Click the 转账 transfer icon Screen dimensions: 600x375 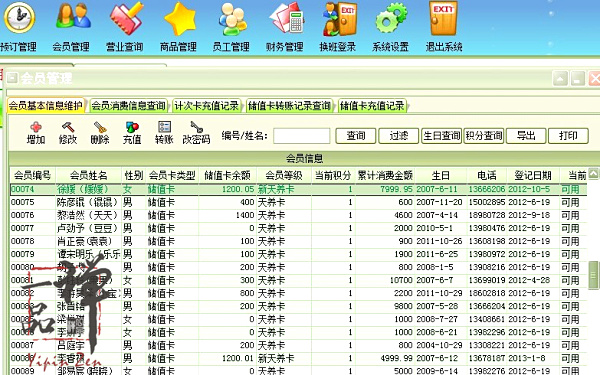[164, 133]
